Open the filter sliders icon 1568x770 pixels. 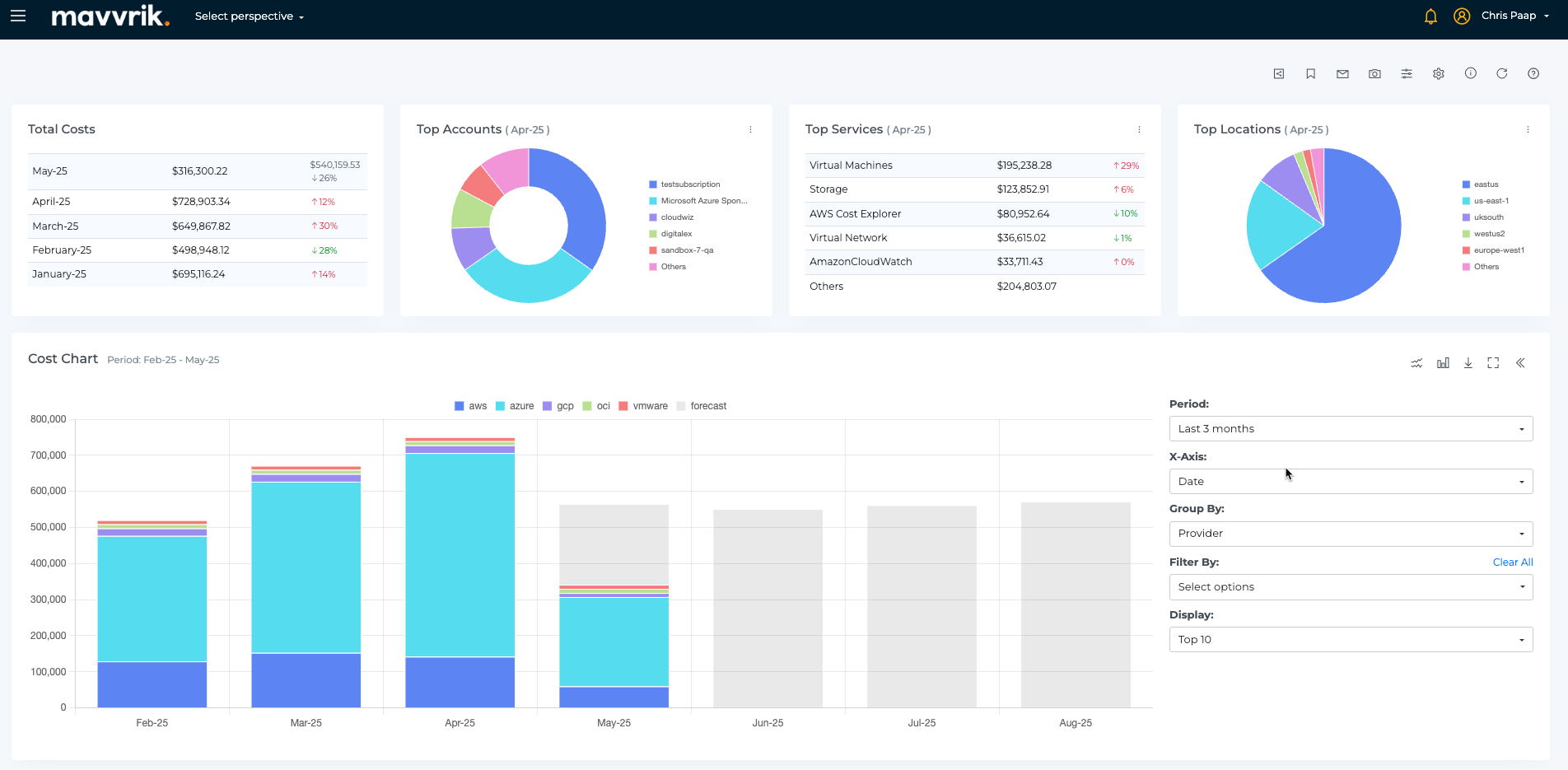(x=1407, y=74)
